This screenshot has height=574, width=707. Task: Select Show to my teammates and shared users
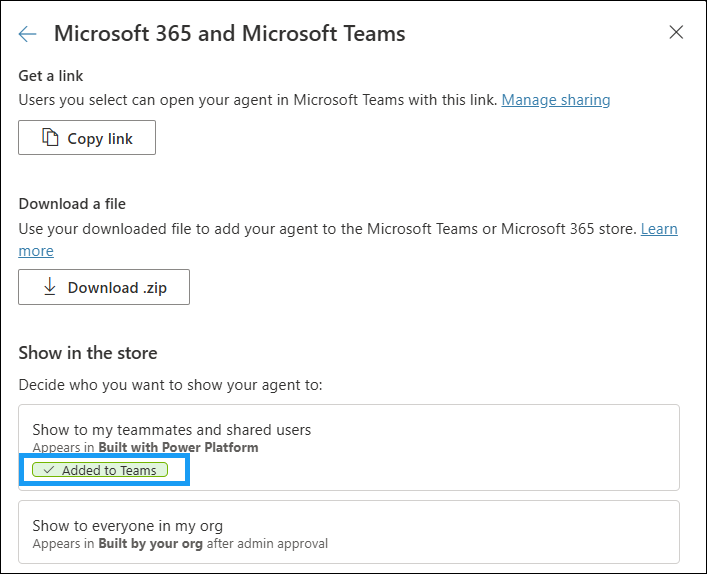(349, 447)
